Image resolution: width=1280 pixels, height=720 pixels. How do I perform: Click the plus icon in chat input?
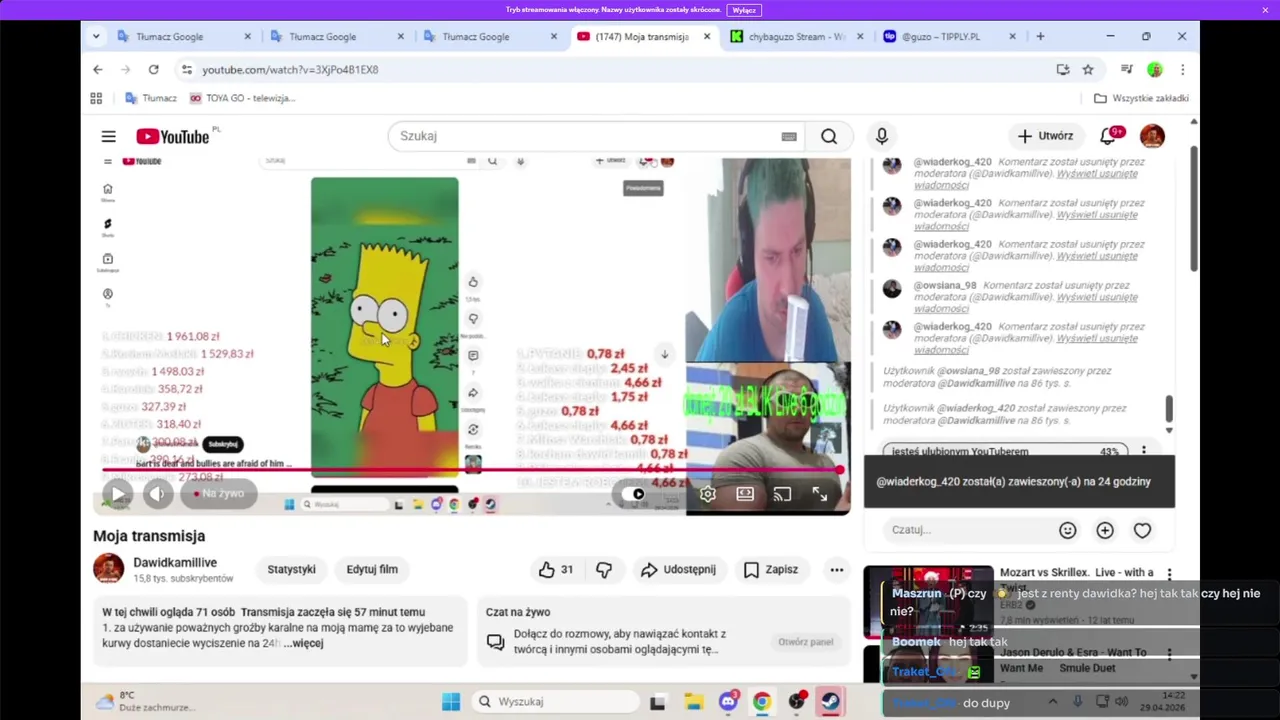[x=1105, y=530]
